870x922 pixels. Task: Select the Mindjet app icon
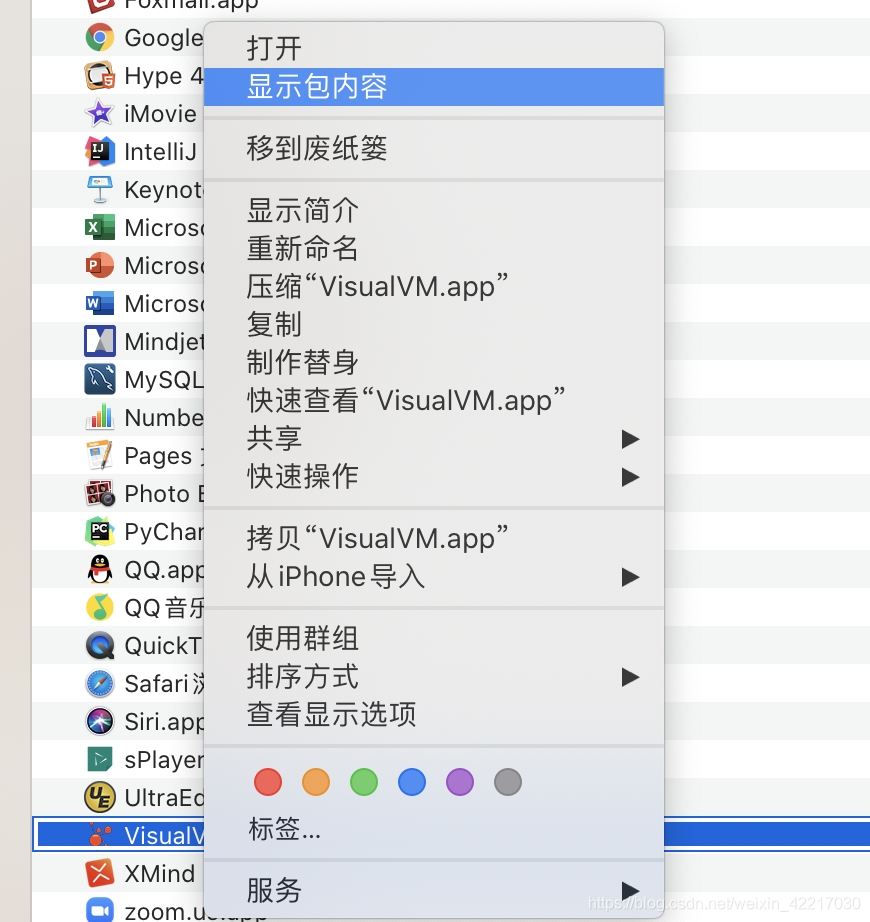100,342
